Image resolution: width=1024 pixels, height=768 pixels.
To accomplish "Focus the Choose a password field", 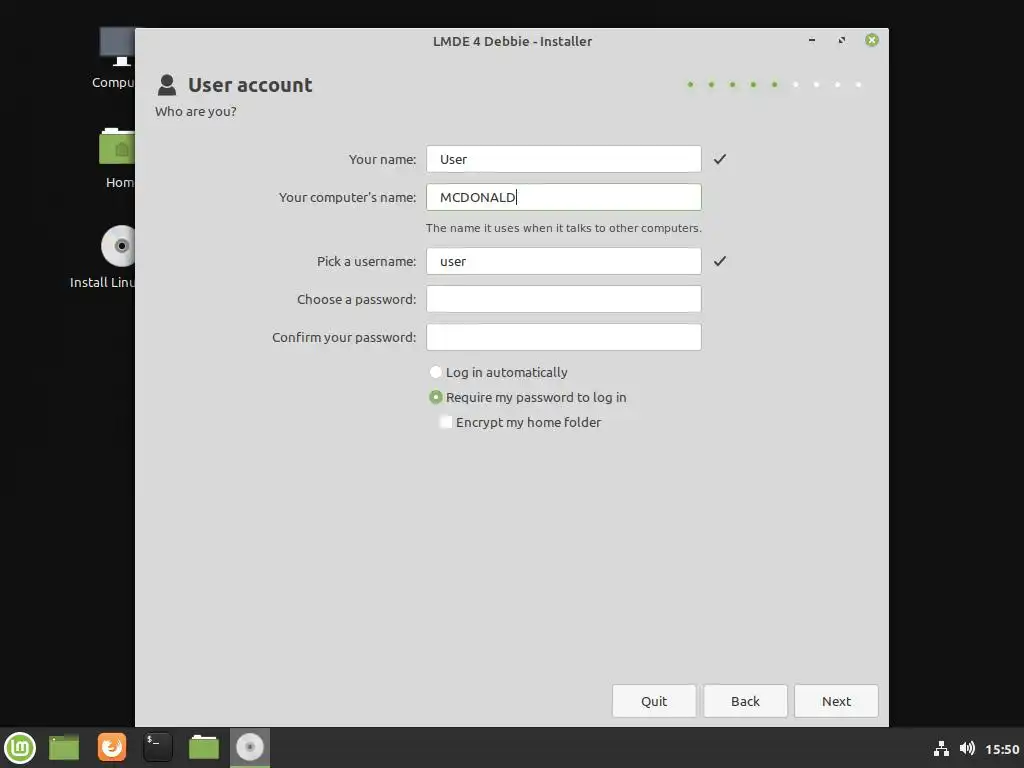I will click(564, 299).
